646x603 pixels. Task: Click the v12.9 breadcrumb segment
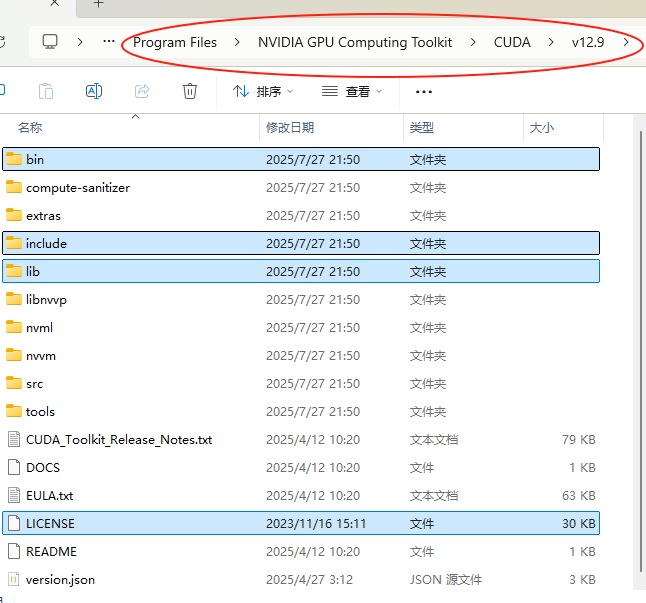(x=588, y=42)
